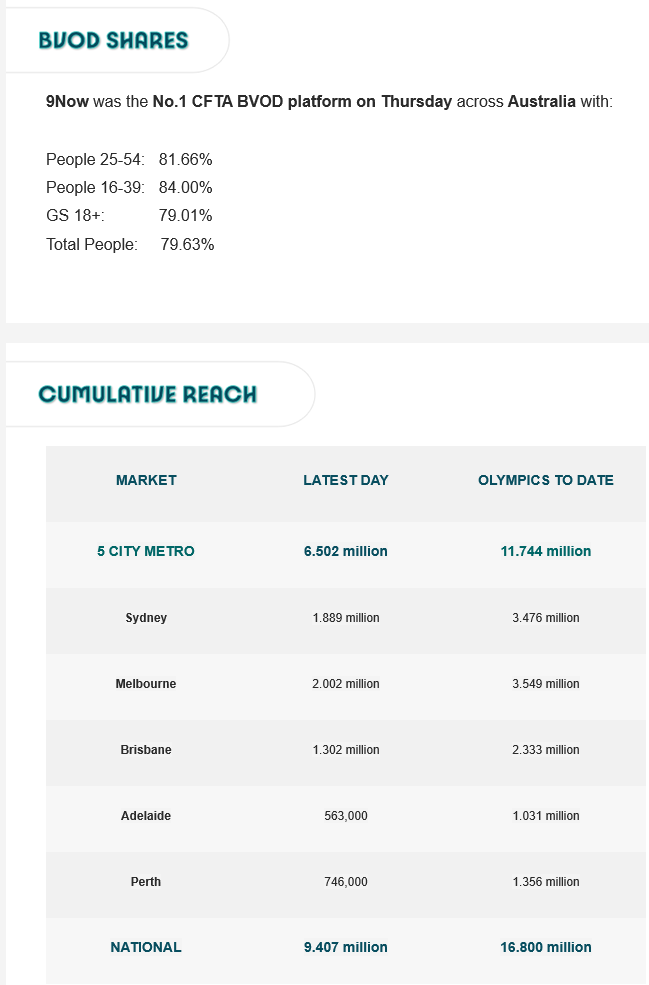Click the Sydney market cell

(146, 618)
